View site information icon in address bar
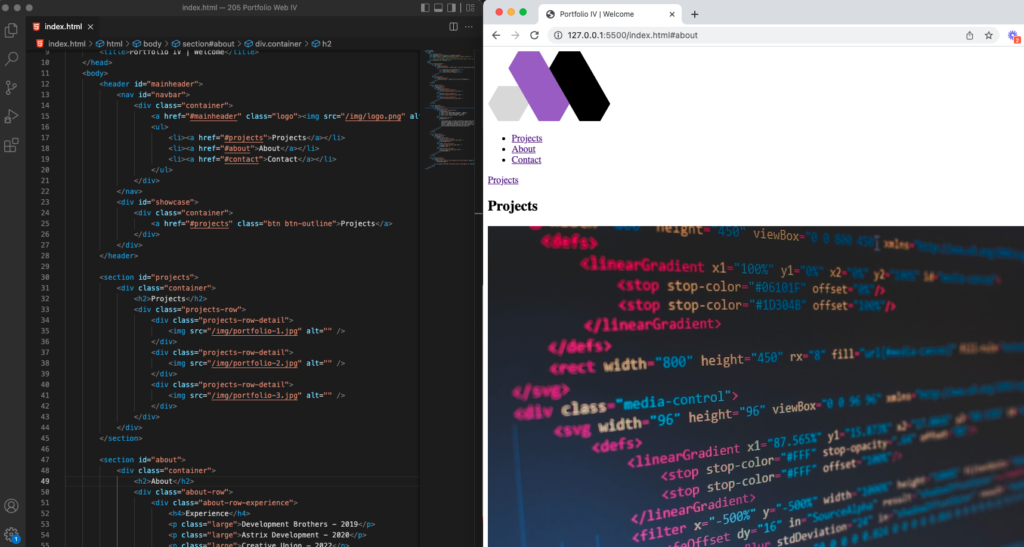 pyautogui.click(x=558, y=35)
